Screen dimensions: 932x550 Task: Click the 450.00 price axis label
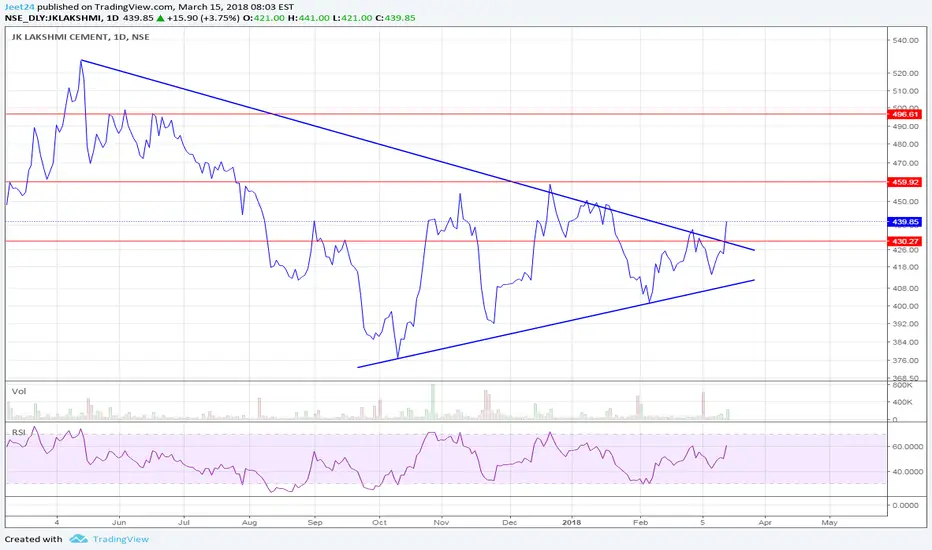tap(906, 201)
